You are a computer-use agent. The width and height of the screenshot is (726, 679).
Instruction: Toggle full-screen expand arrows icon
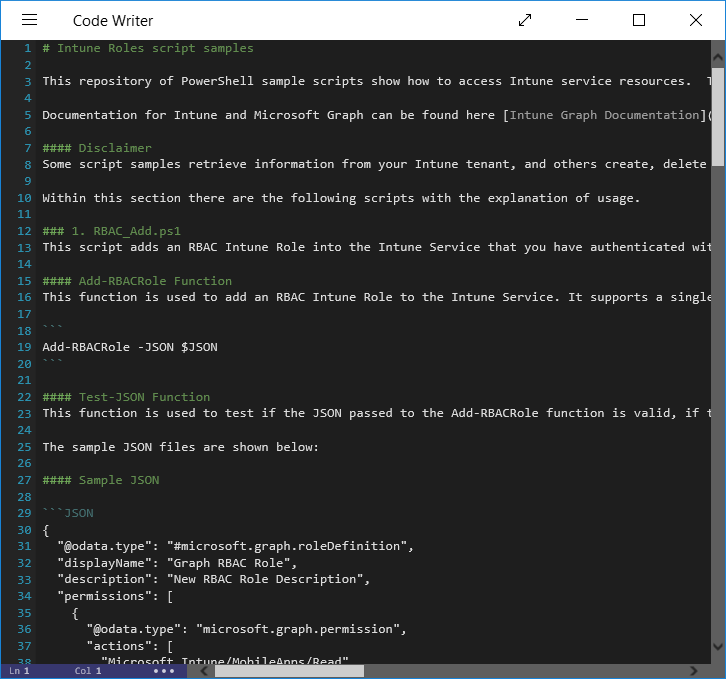[525, 20]
